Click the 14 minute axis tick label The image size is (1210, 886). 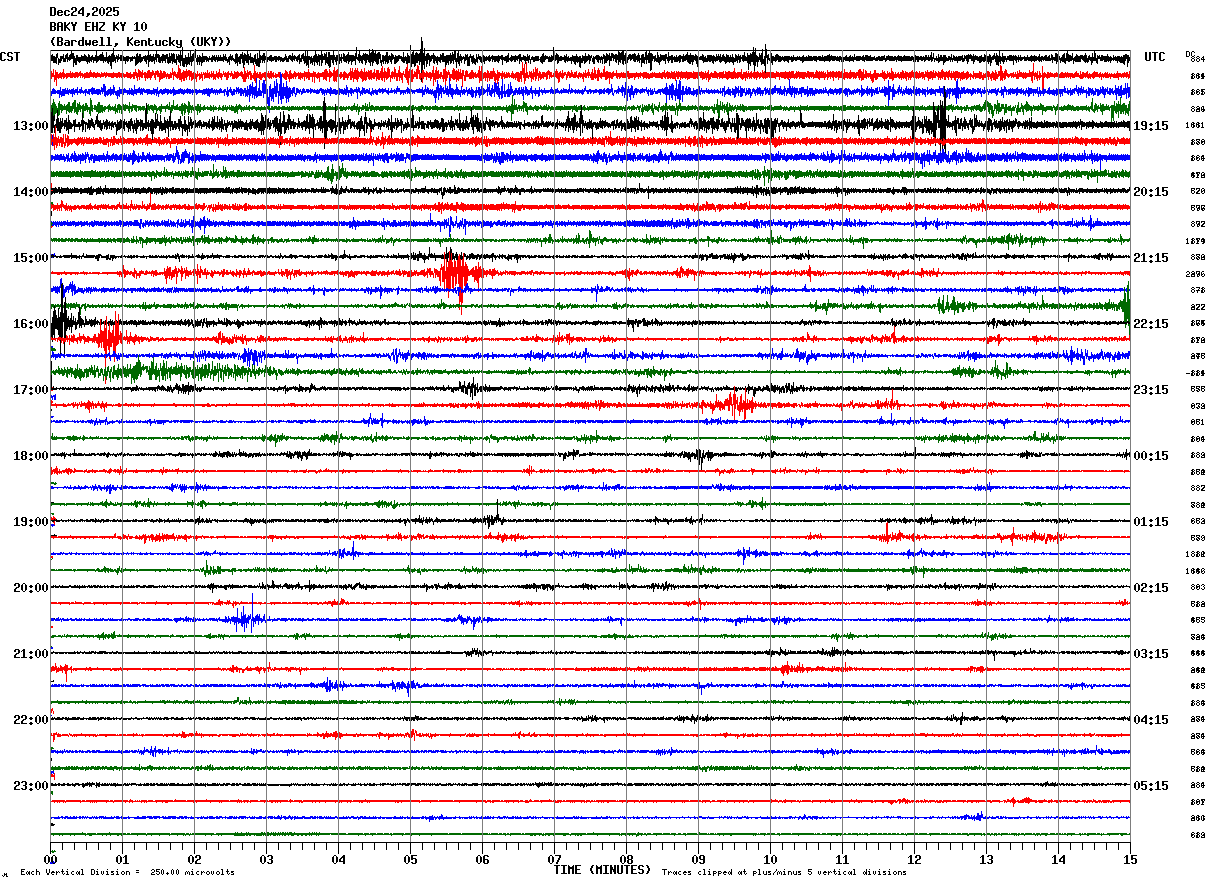click(1058, 859)
